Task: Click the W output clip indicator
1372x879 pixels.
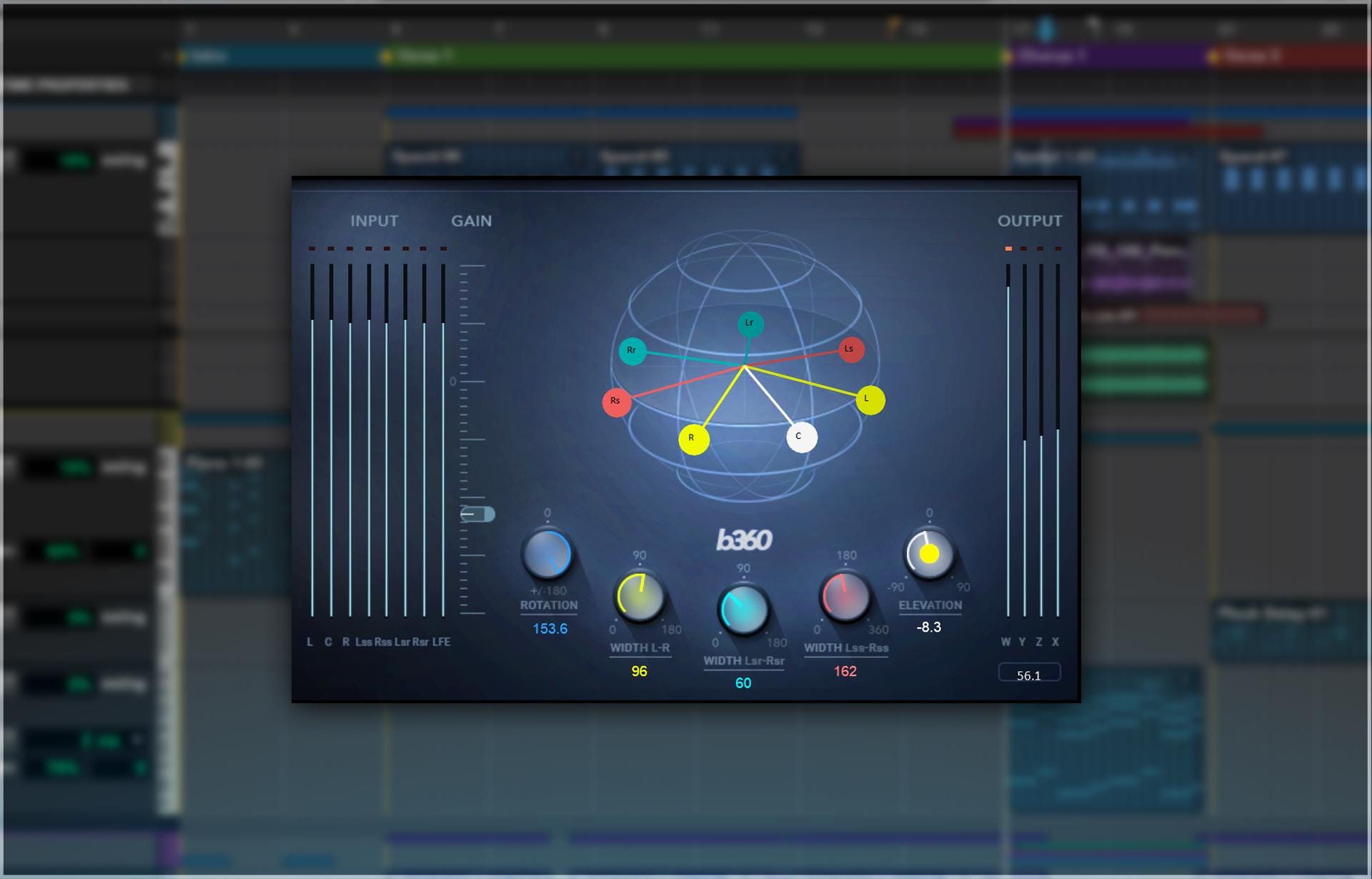Action: (1008, 249)
